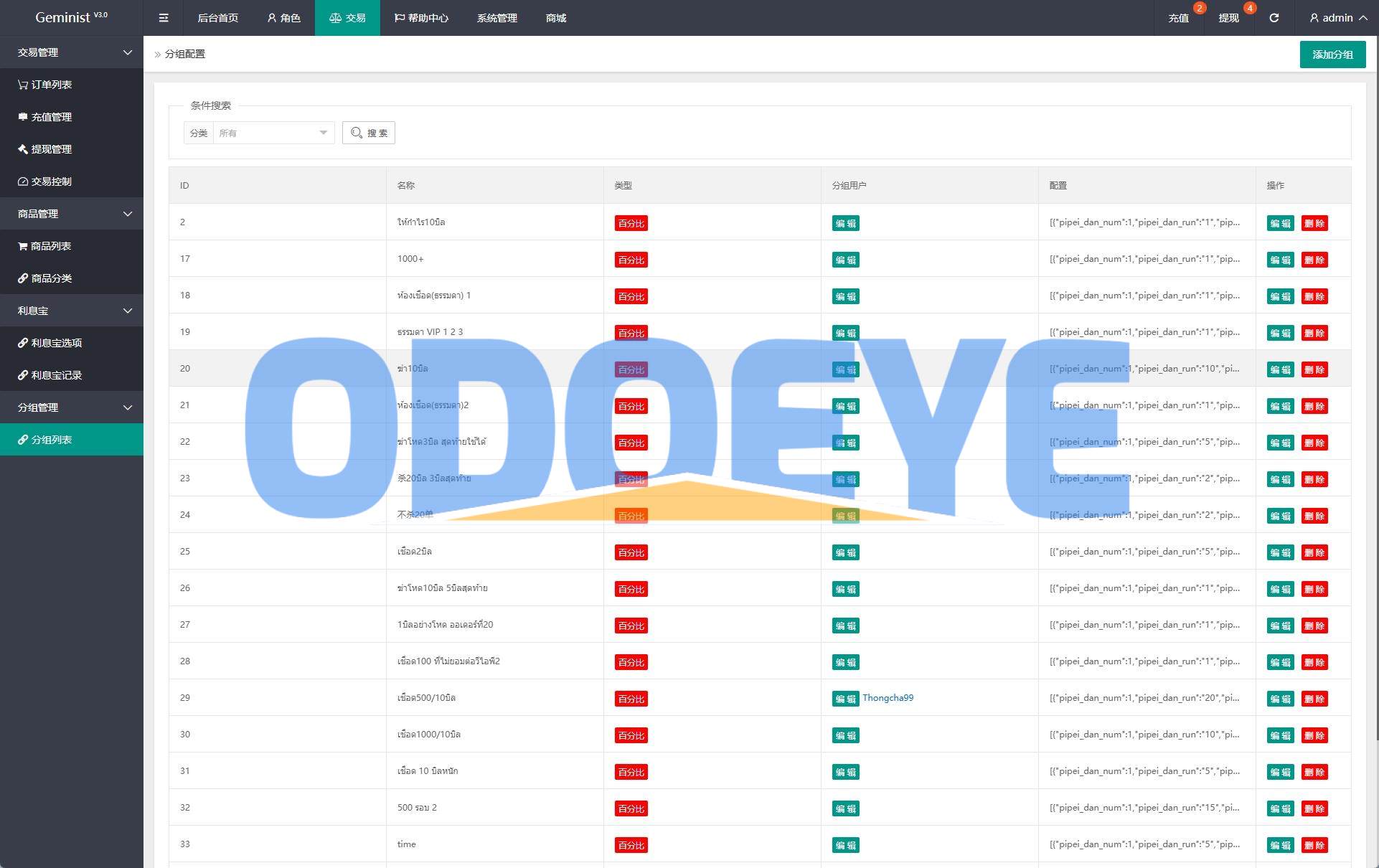This screenshot has height=868, width=1379.
Task: Open 充值管理 sidebar item
Action: click(x=50, y=117)
